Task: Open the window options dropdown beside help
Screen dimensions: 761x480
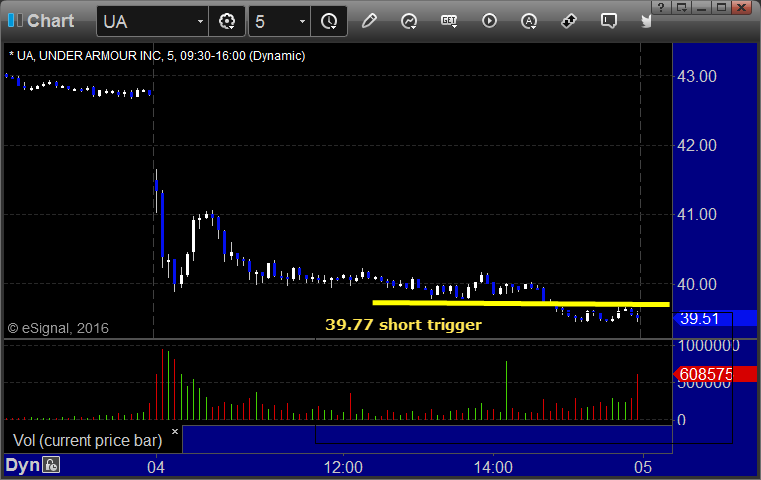Action: (681, 7)
